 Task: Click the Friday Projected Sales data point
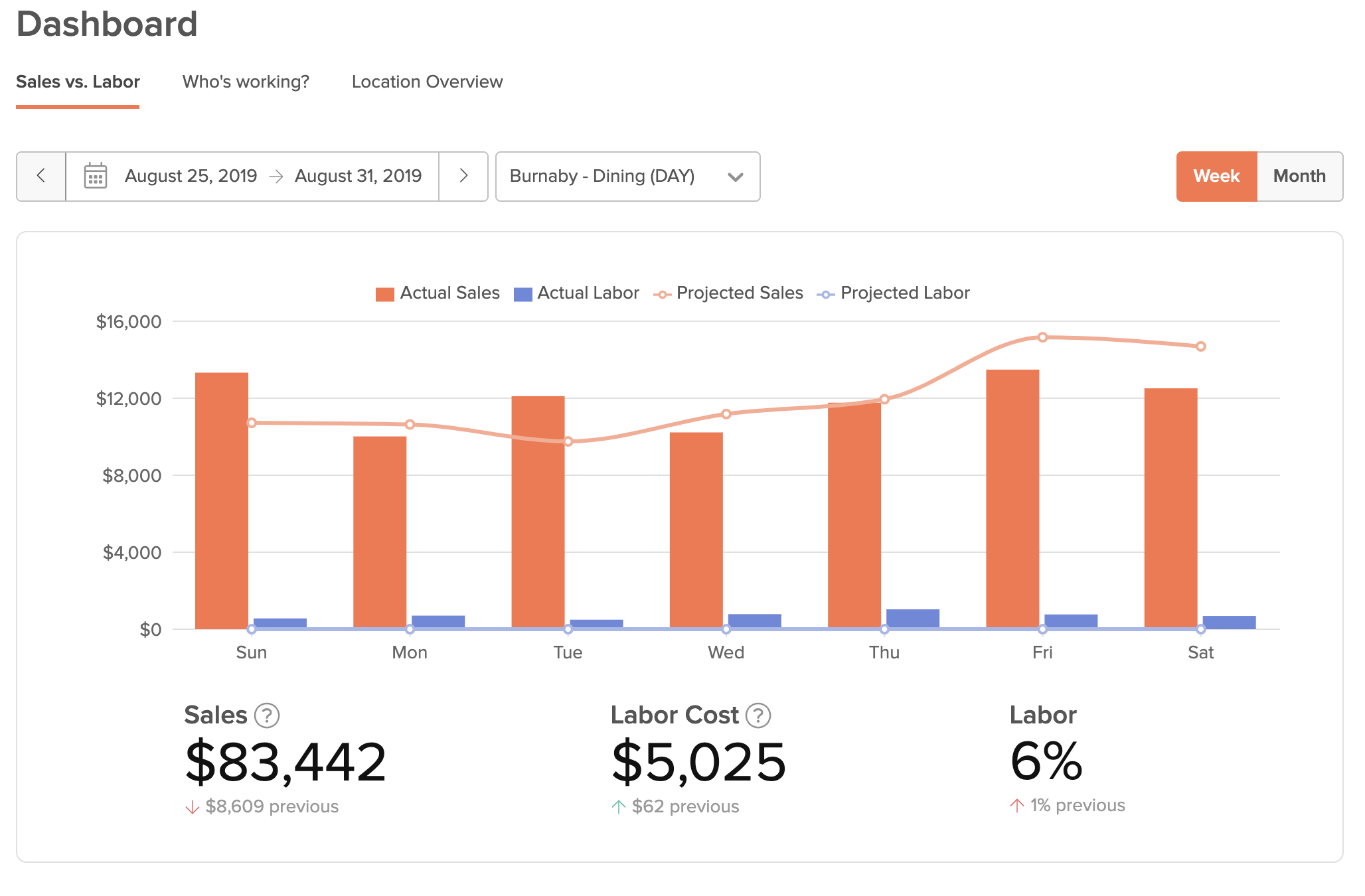point(1042,337)
